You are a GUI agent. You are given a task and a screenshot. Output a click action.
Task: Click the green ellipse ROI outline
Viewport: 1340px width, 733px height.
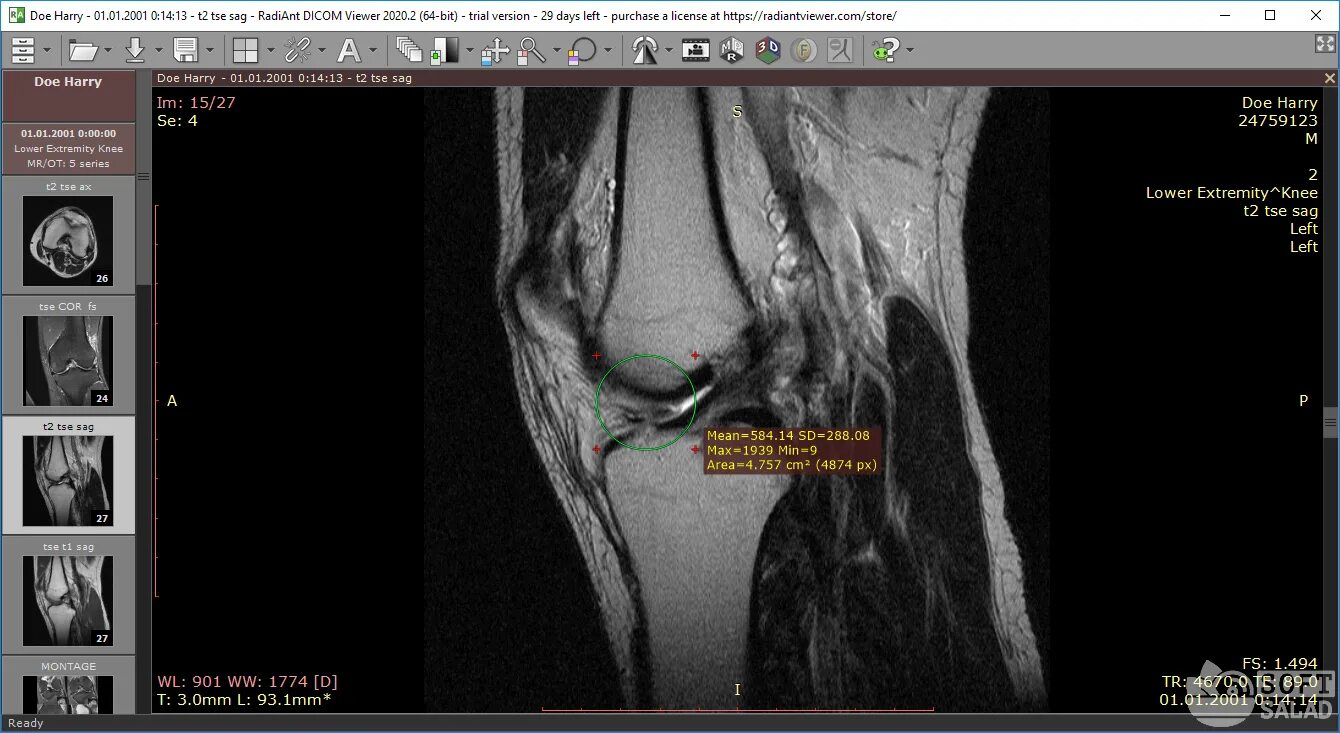tap(646, 403)
